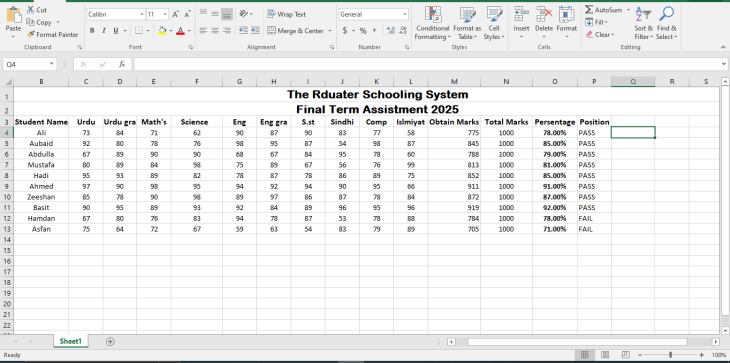Add a new sheet with plus button
The image size is (730, 363).
point(110,341)
